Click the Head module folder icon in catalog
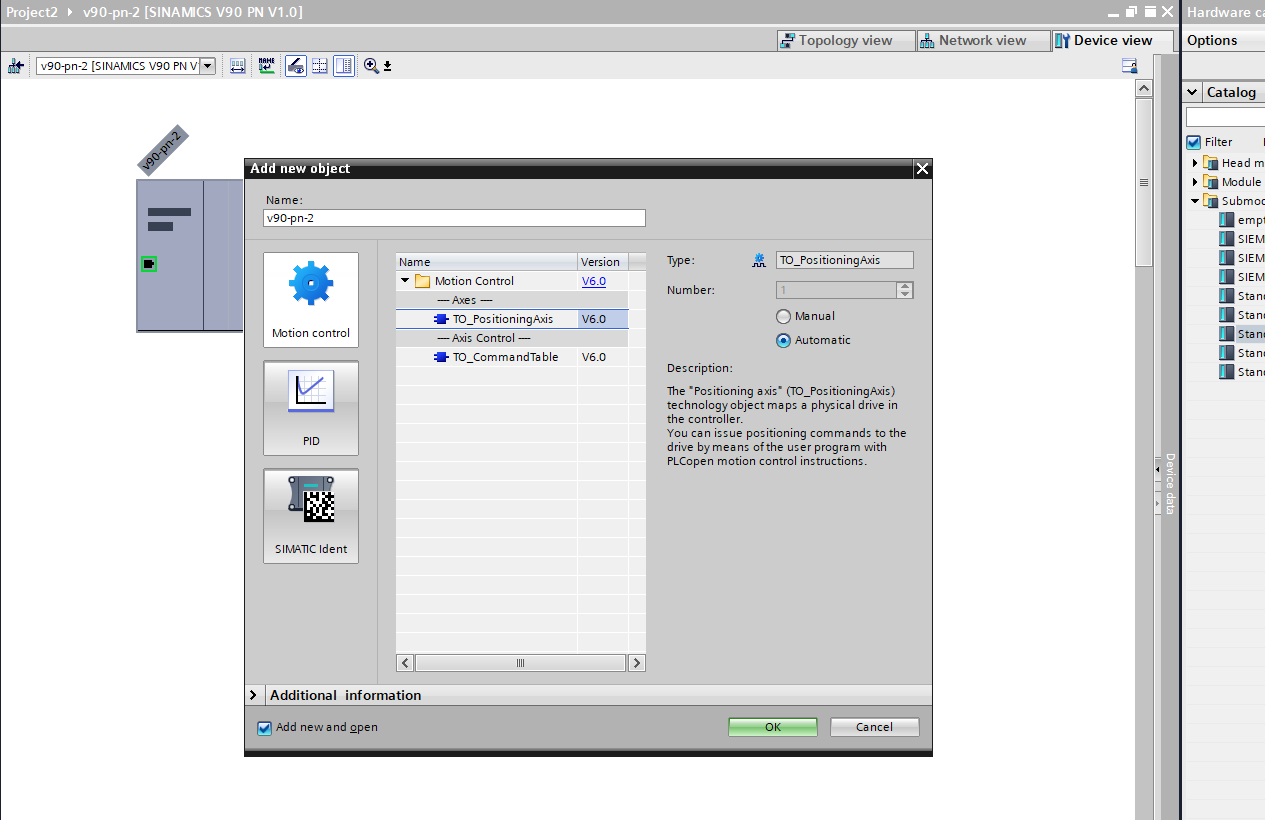This screenshot has width=1265, height=820. pos(1211,163)
